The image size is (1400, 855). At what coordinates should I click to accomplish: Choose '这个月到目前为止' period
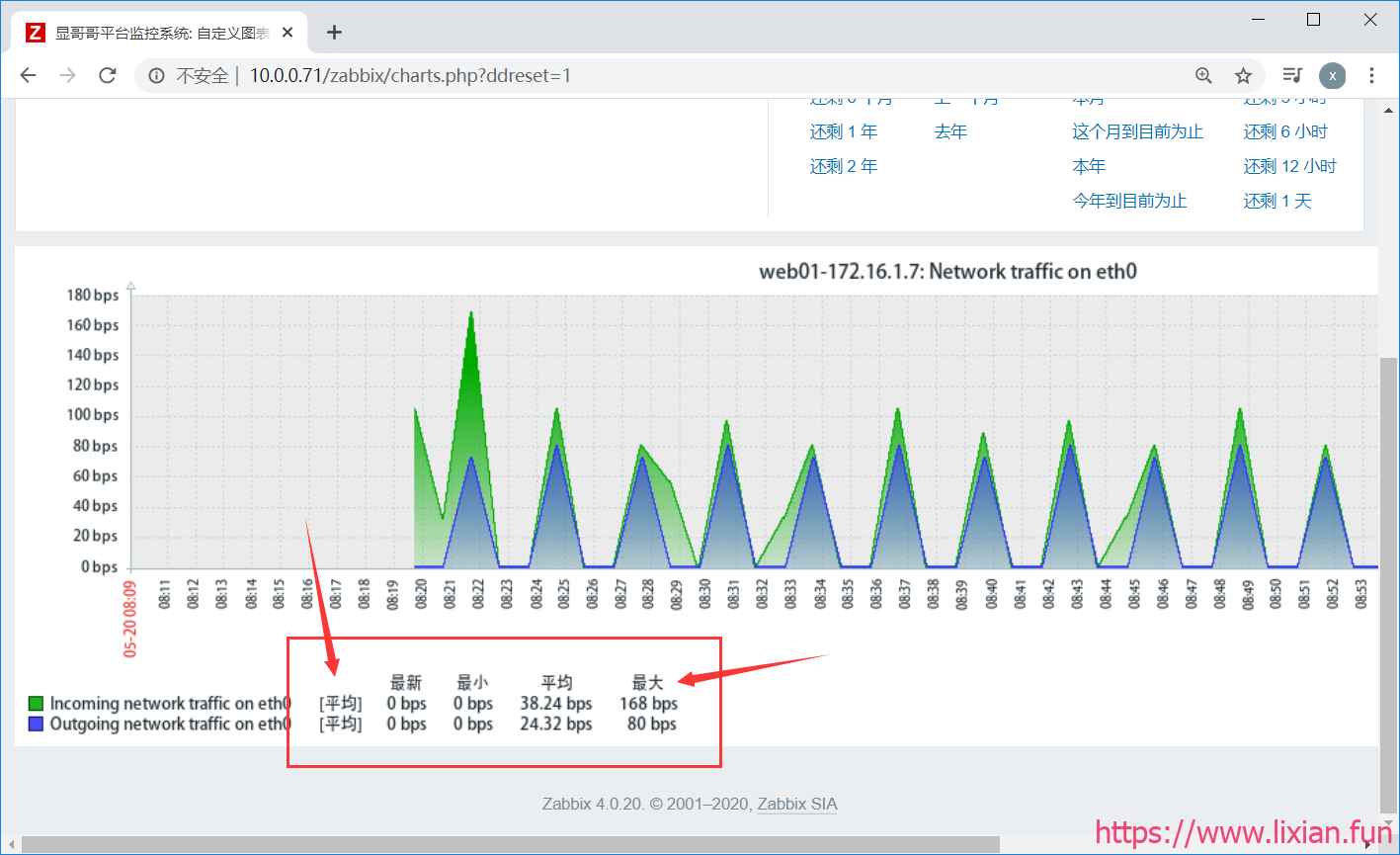click(x=1138, y=131)
